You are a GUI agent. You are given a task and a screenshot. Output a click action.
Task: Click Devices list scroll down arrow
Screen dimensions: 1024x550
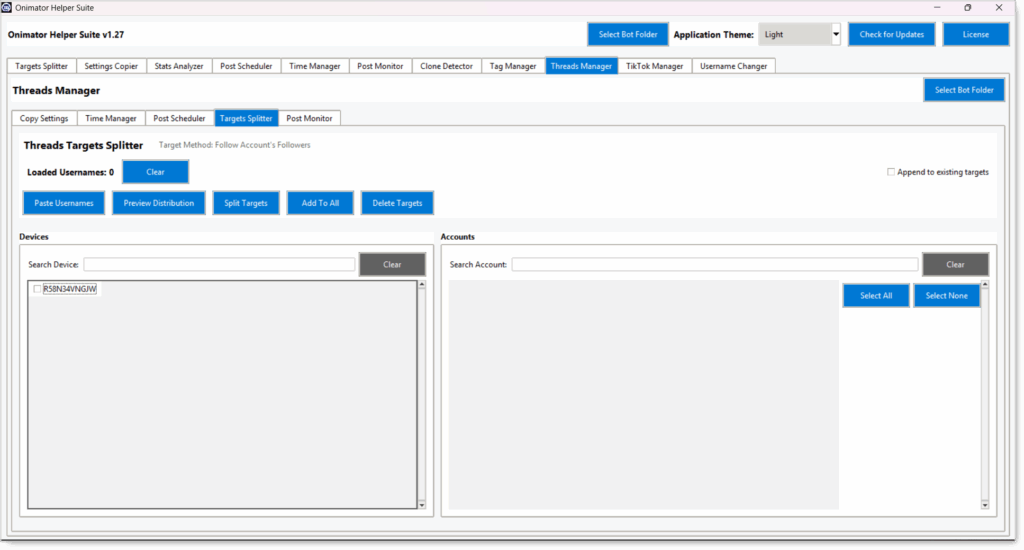click(x=422, y=505)
